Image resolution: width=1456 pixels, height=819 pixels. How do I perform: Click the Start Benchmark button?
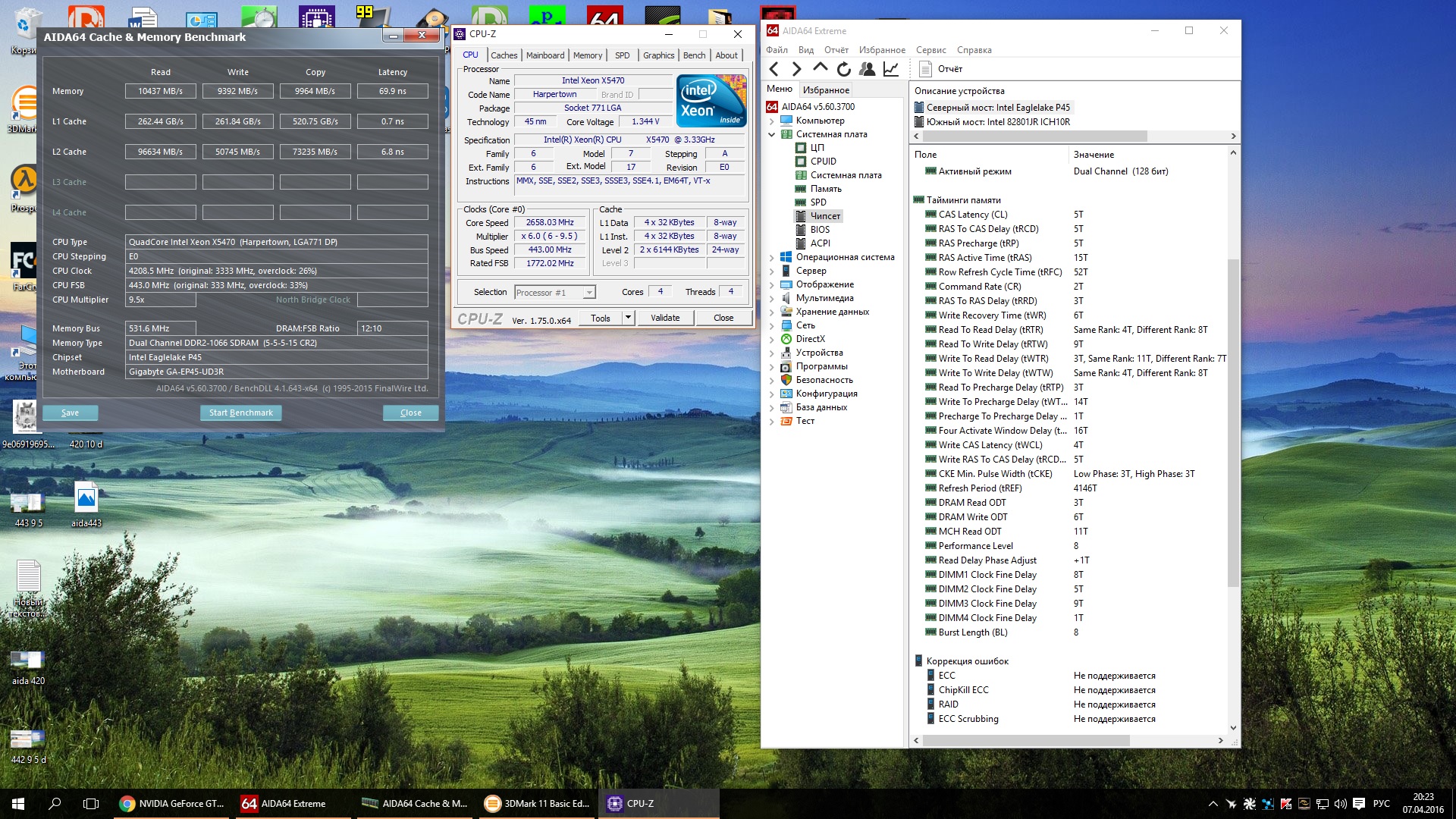(x=240, y=413)
